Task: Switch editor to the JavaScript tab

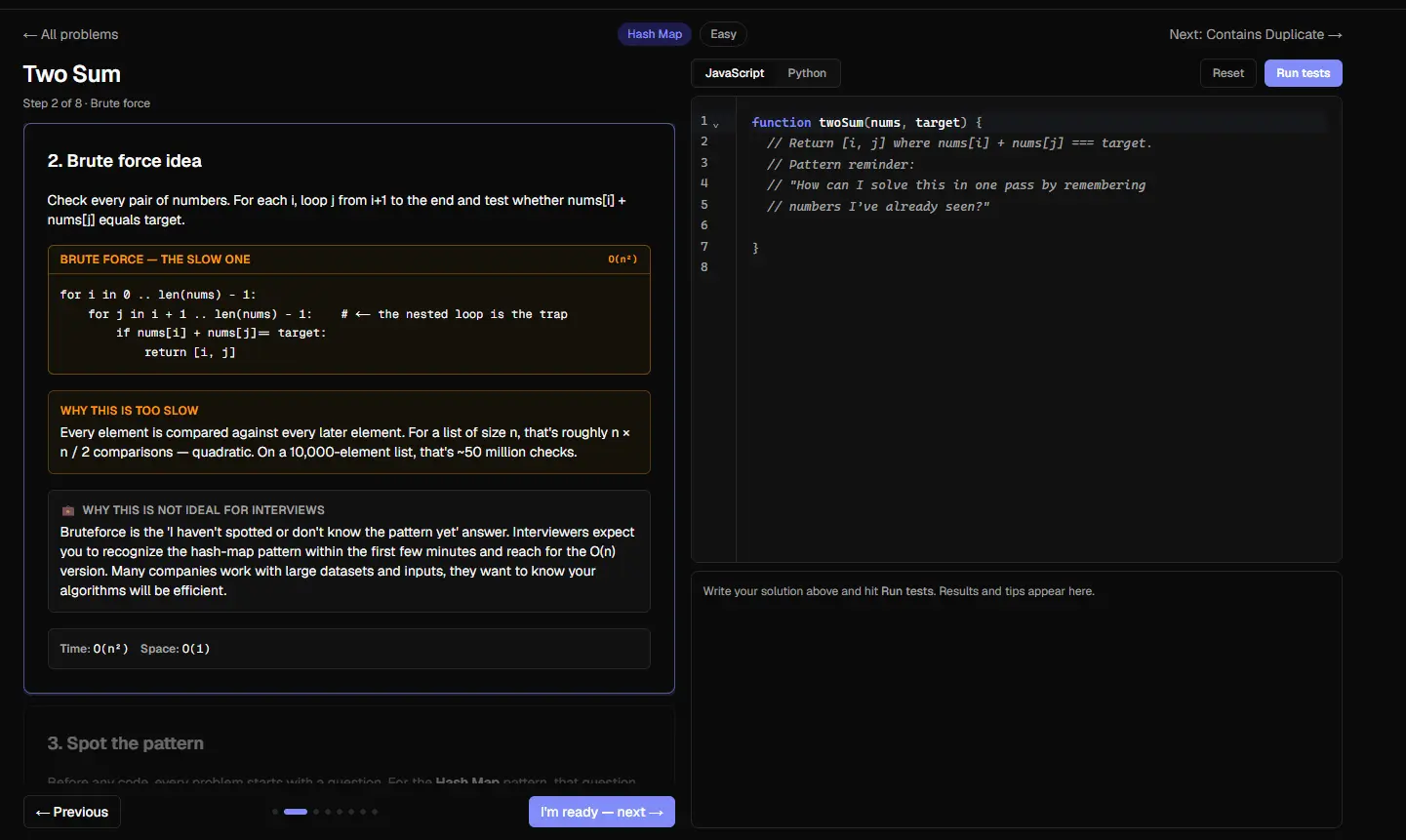Action: click(735, 73)
